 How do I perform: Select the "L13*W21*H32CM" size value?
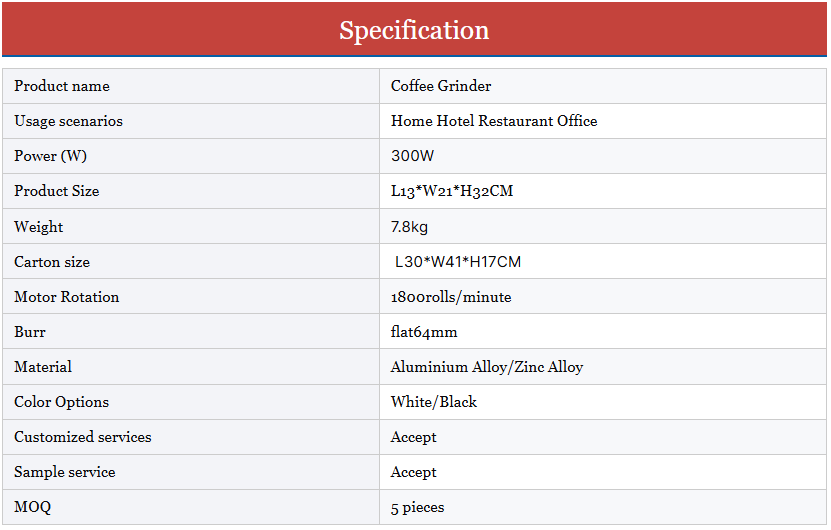click(452, 191)
